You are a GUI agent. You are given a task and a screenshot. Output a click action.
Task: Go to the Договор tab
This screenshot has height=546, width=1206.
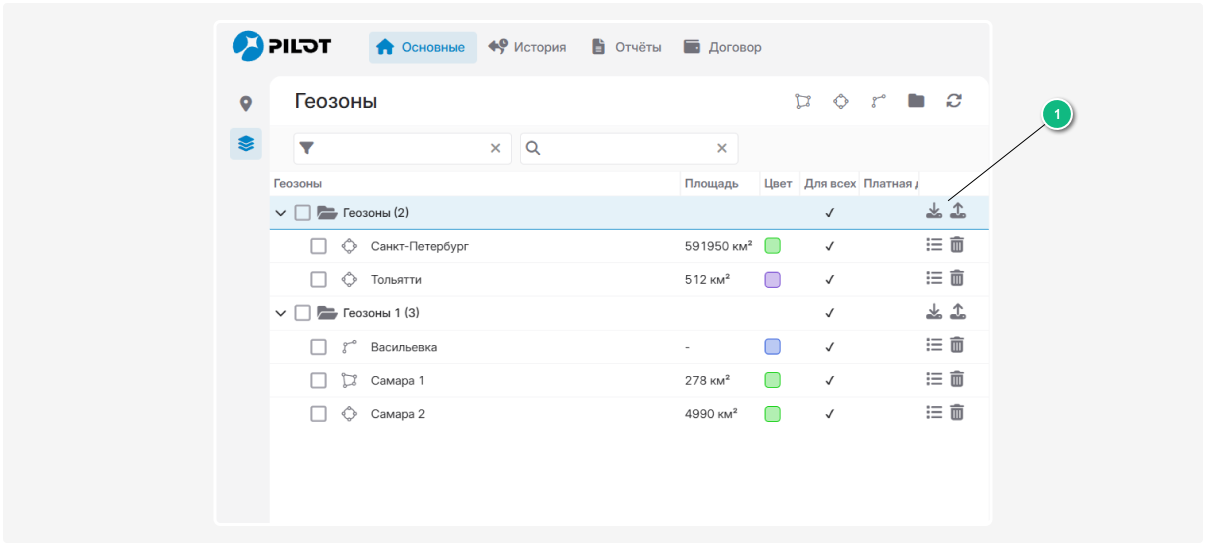pyautogui.click(x=722, y=47)
